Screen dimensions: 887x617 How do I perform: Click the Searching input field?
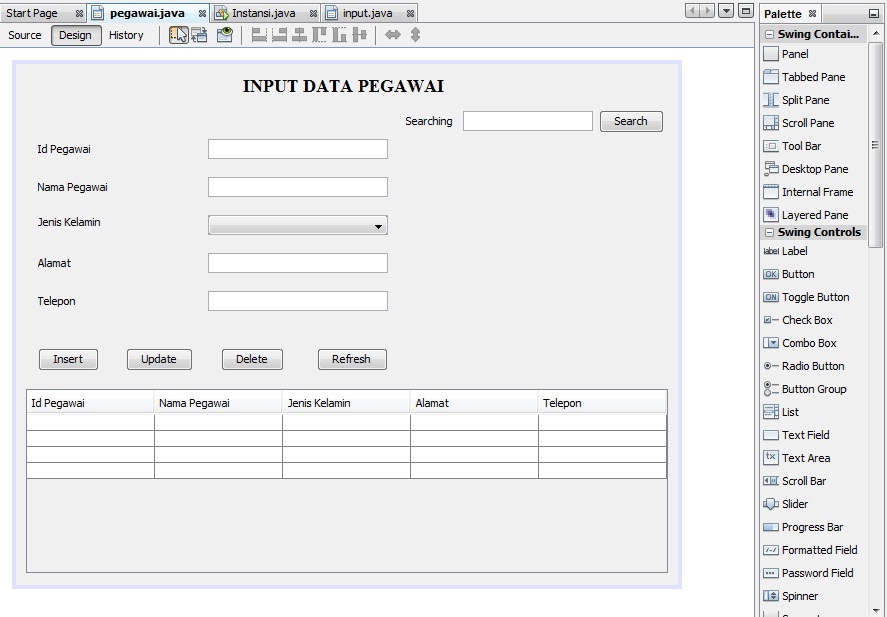pyautogui.click(x=527, y=120)
